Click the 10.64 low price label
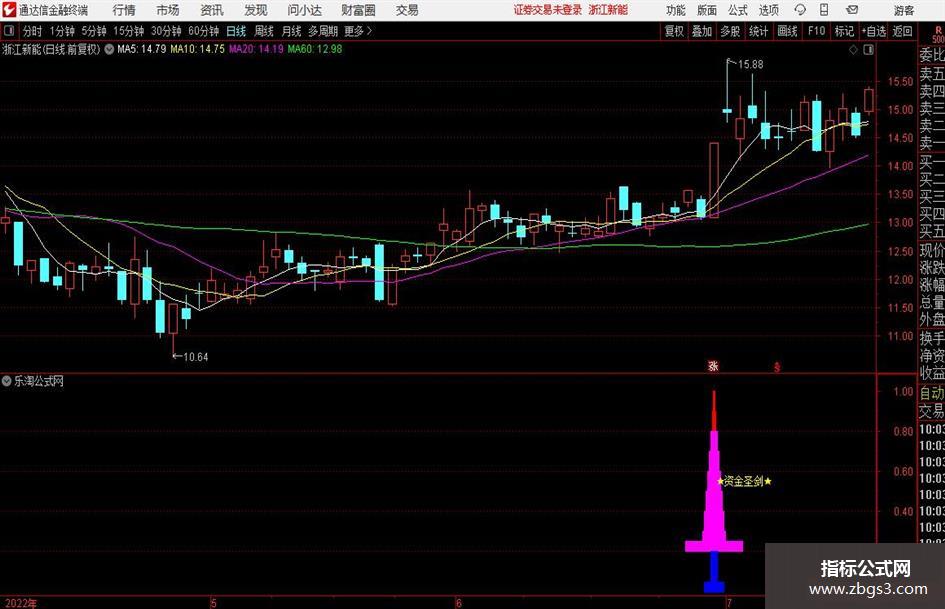Image resolution: width=945 pixels, height=609 pixels. pos(196,357)
